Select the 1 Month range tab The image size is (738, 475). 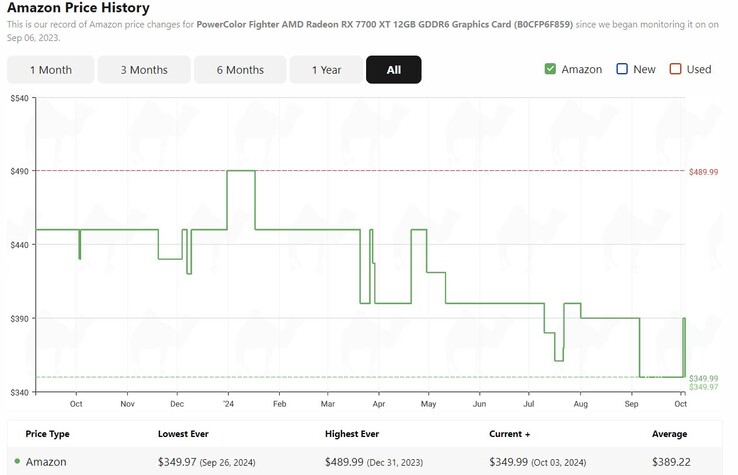(51, 70)
